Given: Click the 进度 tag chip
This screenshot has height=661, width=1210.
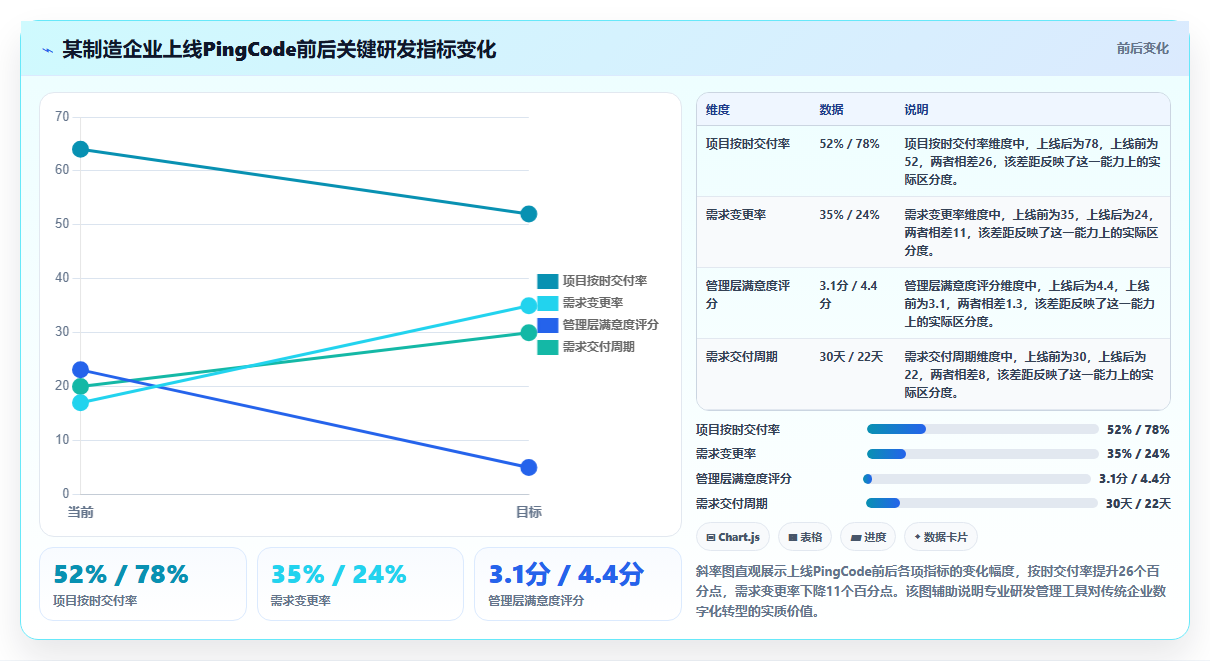Looking at the screenshot, I should [868, 537].
